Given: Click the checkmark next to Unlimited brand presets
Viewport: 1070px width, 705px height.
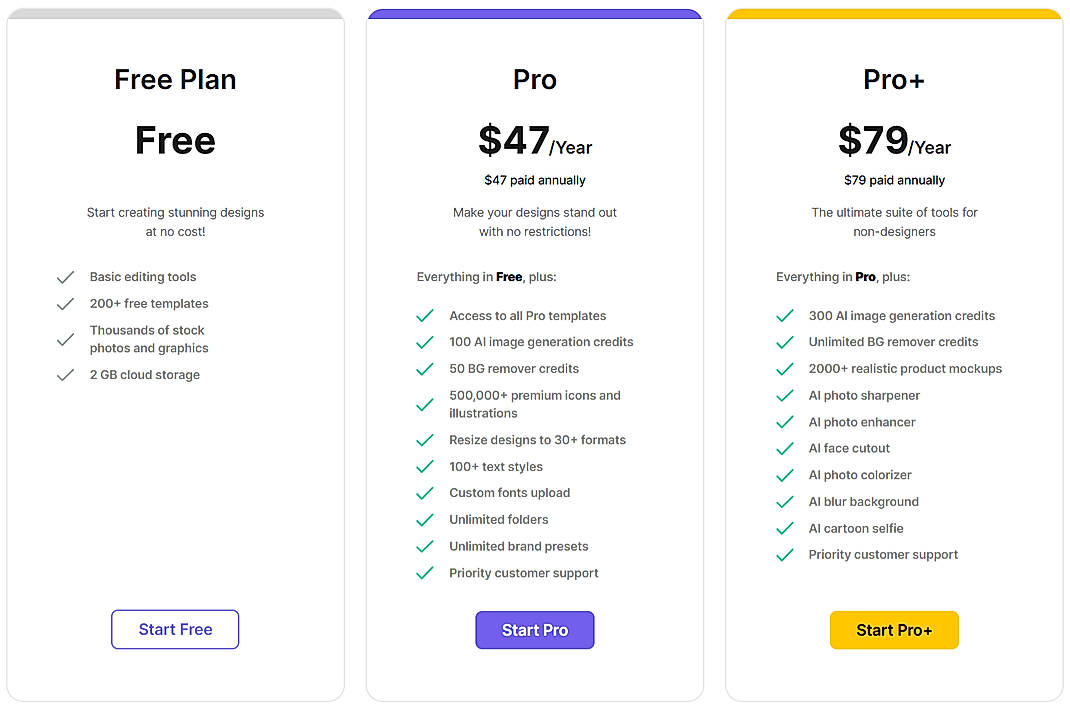Looking at the screenshot, I should [x=425, y=546].
